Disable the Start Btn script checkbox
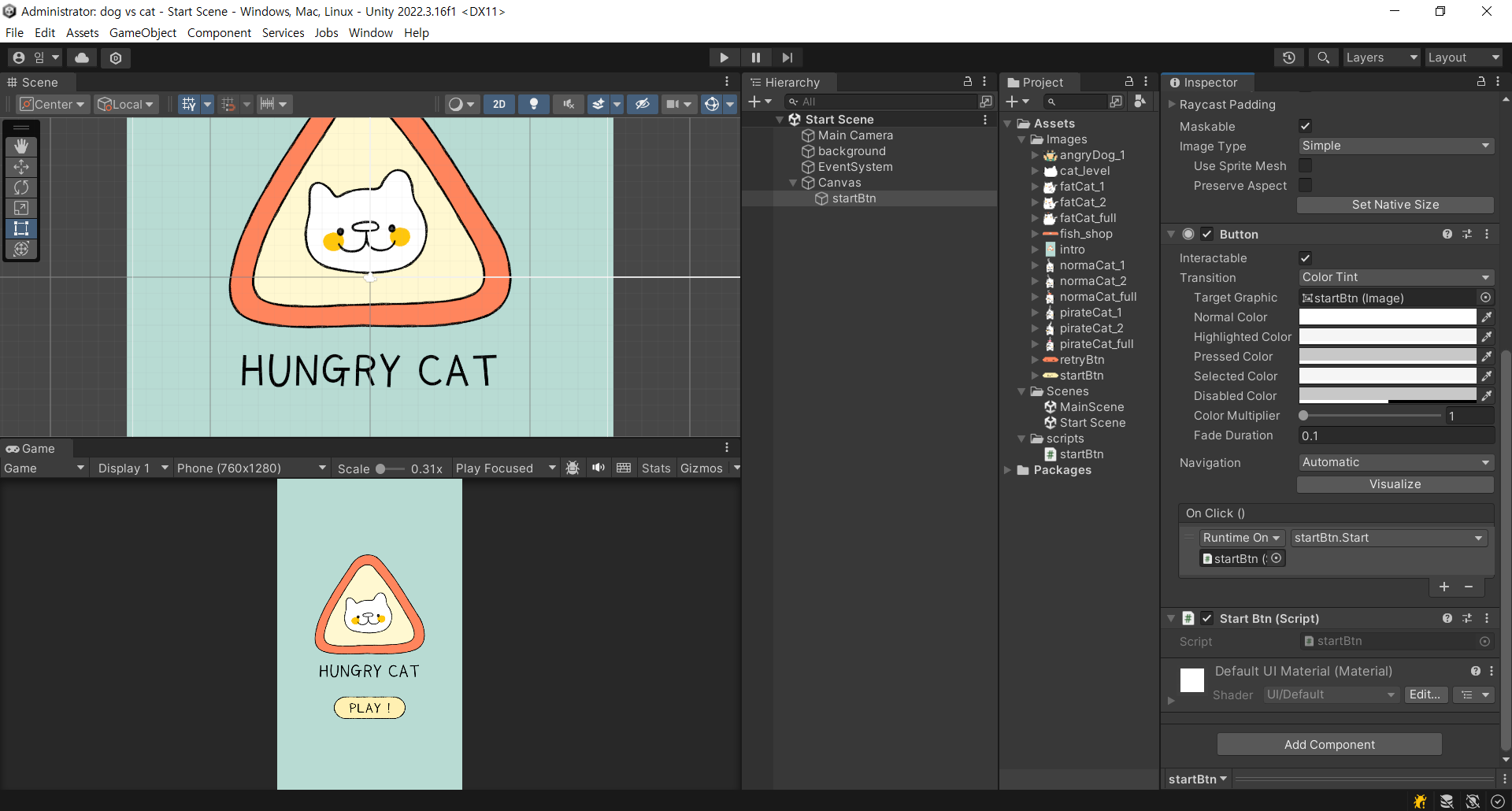The width and height of the screenshot is (1512, 811). click(x=1207, y=619)
